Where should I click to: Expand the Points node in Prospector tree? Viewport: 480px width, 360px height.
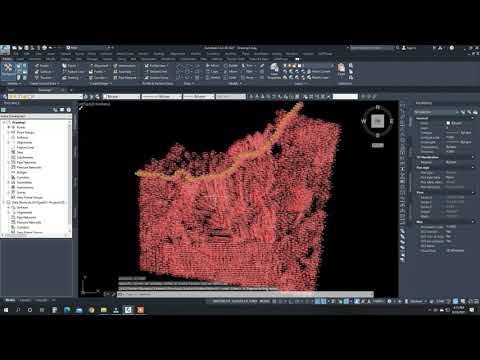tap(9, 127)
